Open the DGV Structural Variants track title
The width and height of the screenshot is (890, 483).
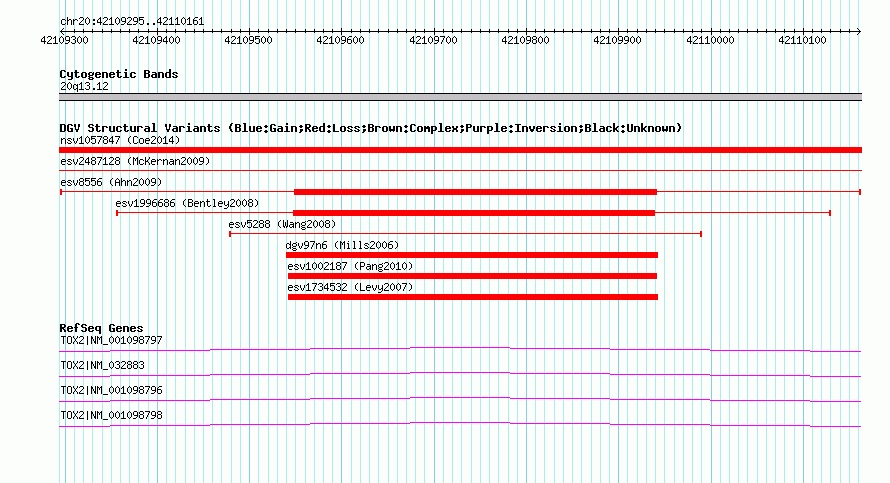(370, 128)
